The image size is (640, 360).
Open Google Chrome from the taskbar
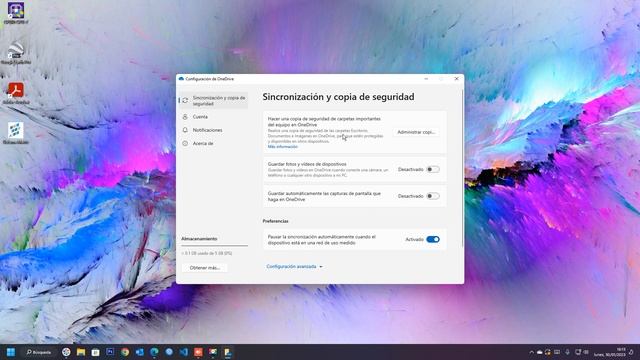125,352
